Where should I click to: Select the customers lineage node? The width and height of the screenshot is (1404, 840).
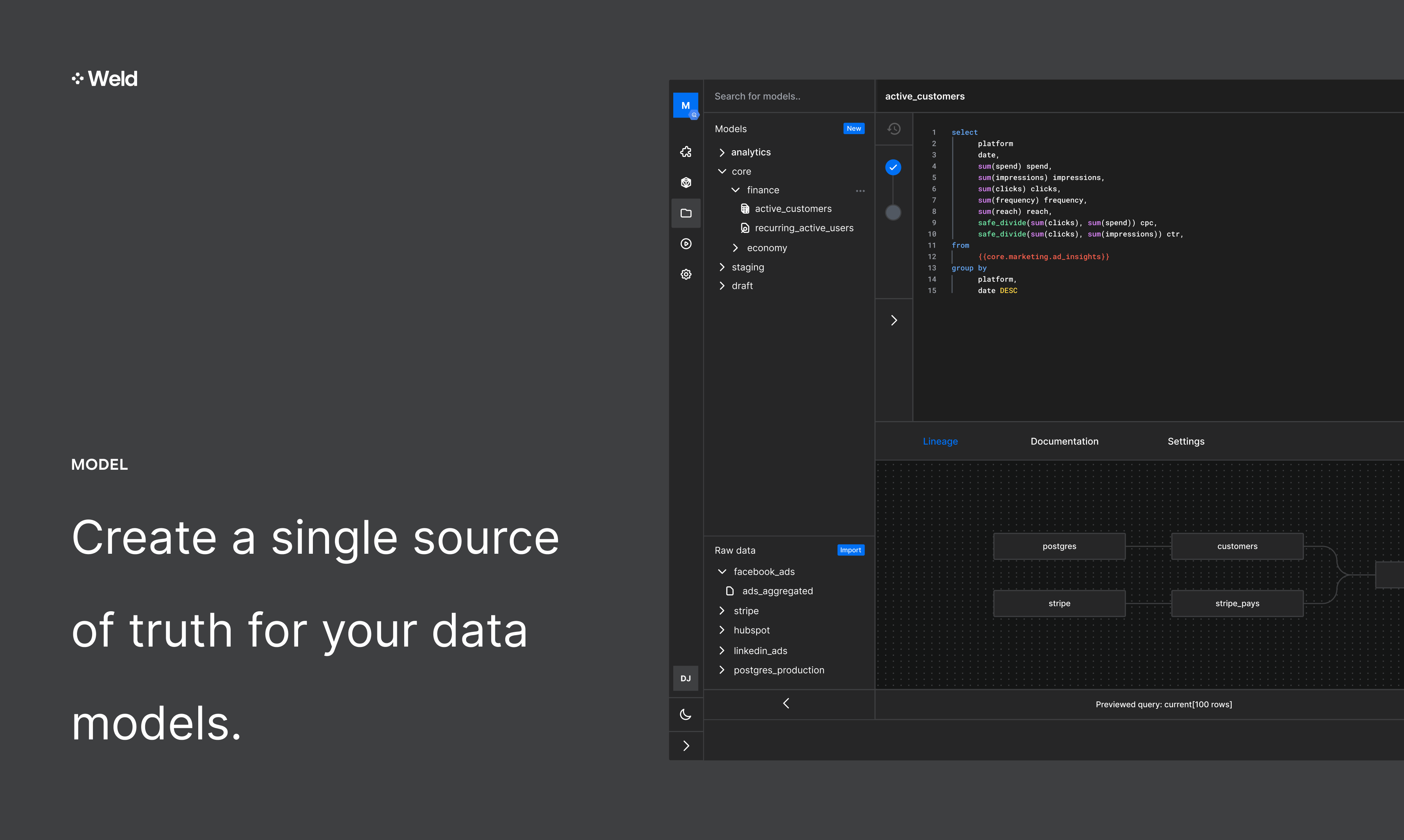1237,547
